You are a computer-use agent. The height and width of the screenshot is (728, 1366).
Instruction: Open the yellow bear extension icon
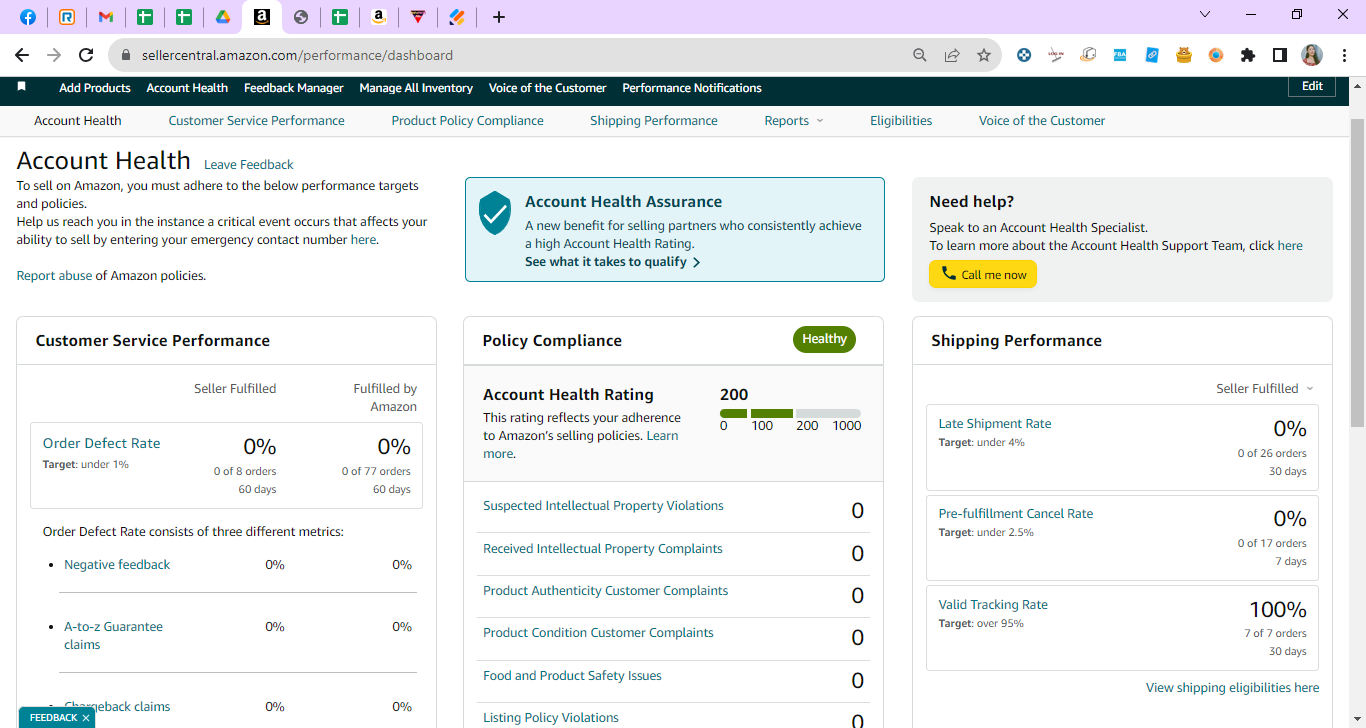(1184, 56)
